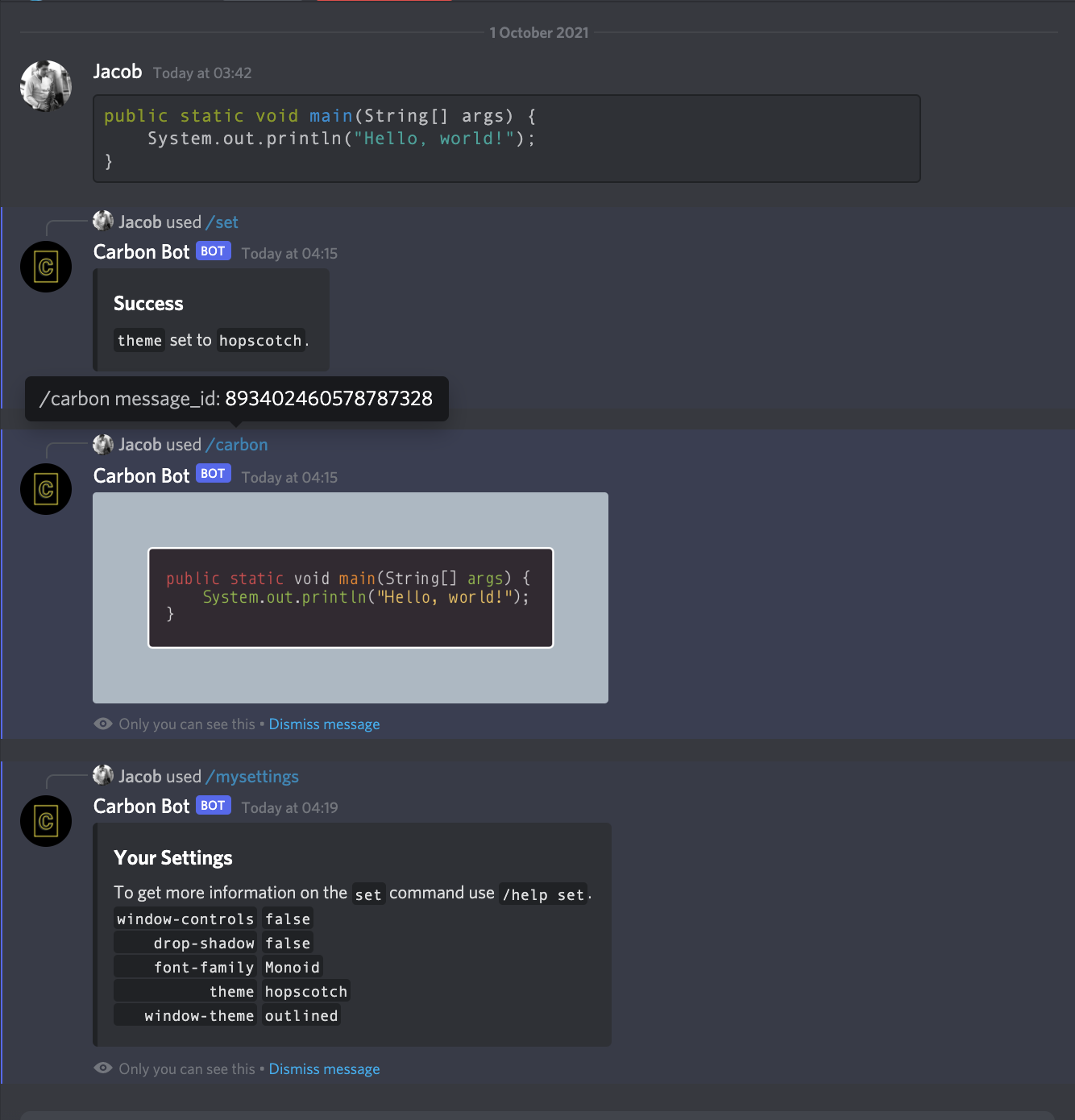Image resolution: width=1075 pixels, height=1120 pixels.
Task: Click the 'hopscotch' theme value in settings
Action: pos(306,992)
